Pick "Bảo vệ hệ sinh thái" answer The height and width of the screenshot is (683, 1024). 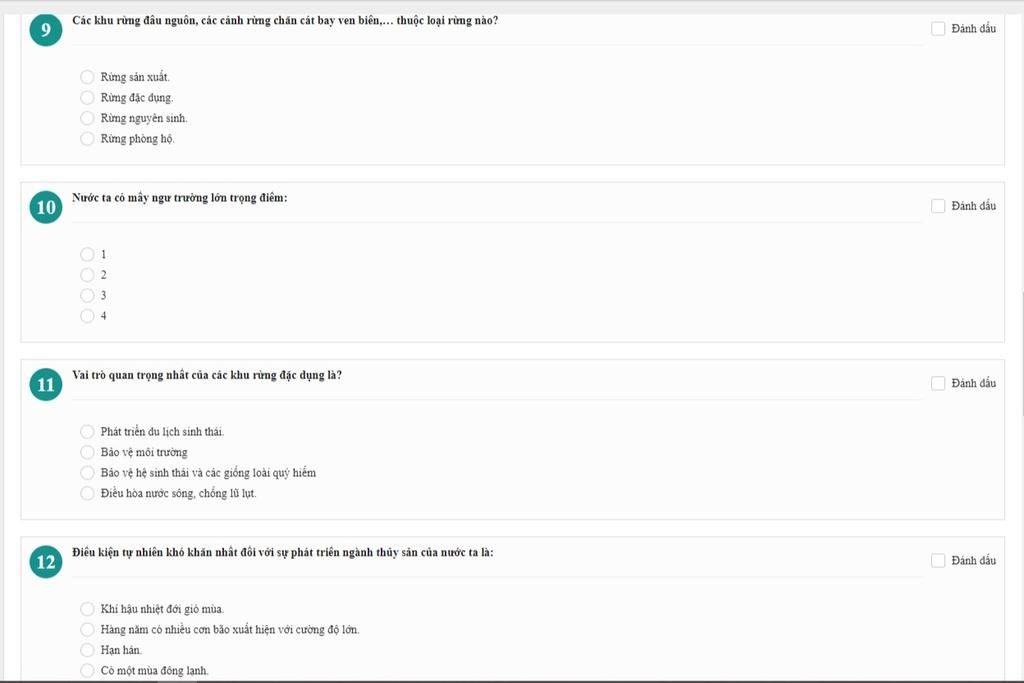pyautogui.click(x=87, y=473)
